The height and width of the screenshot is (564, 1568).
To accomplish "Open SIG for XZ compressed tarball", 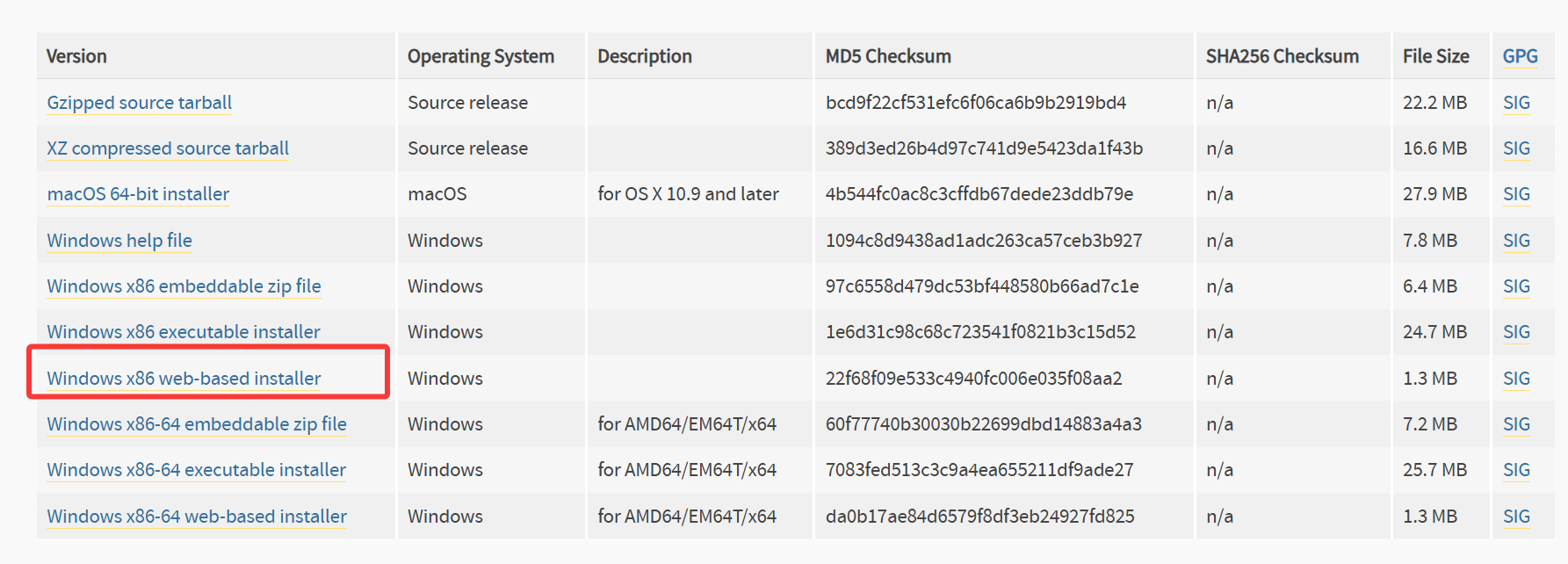I will click(x=1516, y=148).
